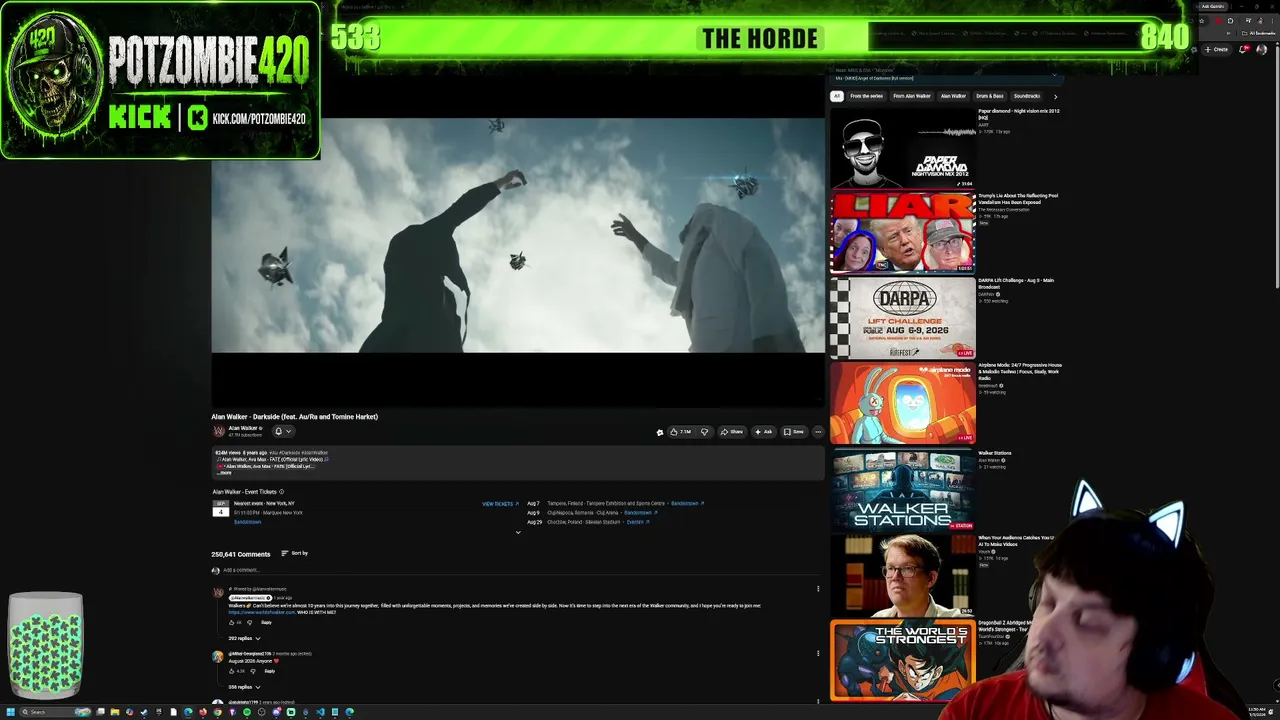Viewport: 1280px width, 720px height.
Task: Open the Sort by comments dropdown
Action: coord(294,553)
